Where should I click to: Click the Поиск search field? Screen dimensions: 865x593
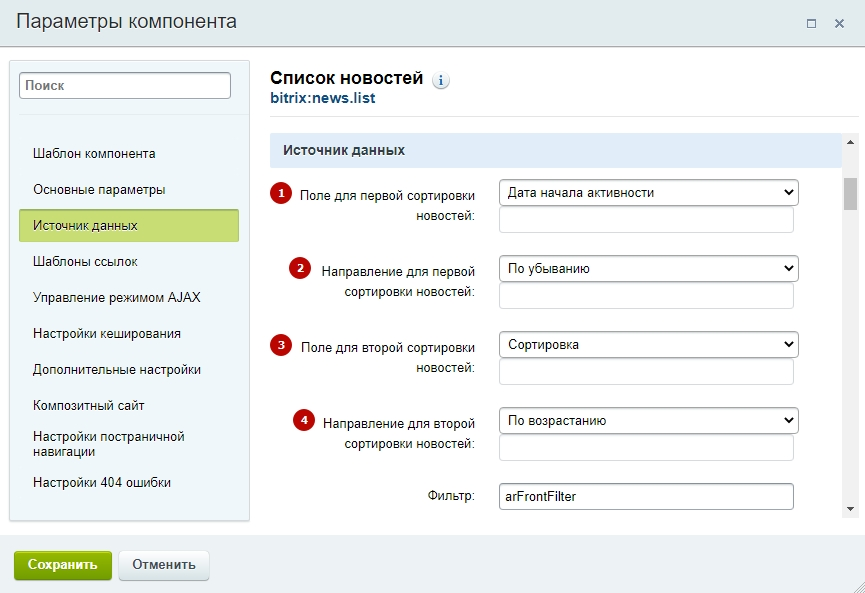[x=125, y=86]
